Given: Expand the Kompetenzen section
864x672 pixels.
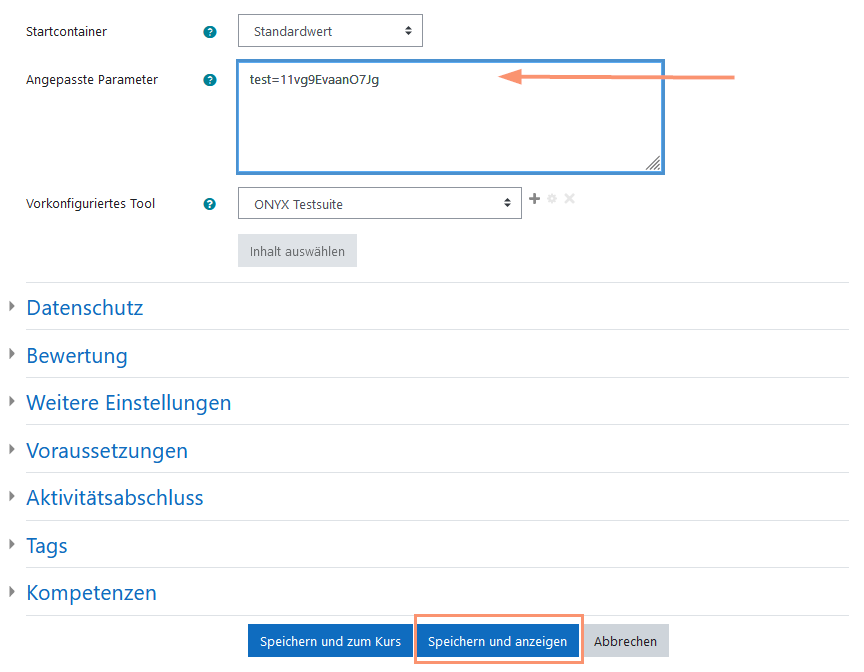Looking at the screenshot, I should tap(91, 592).
